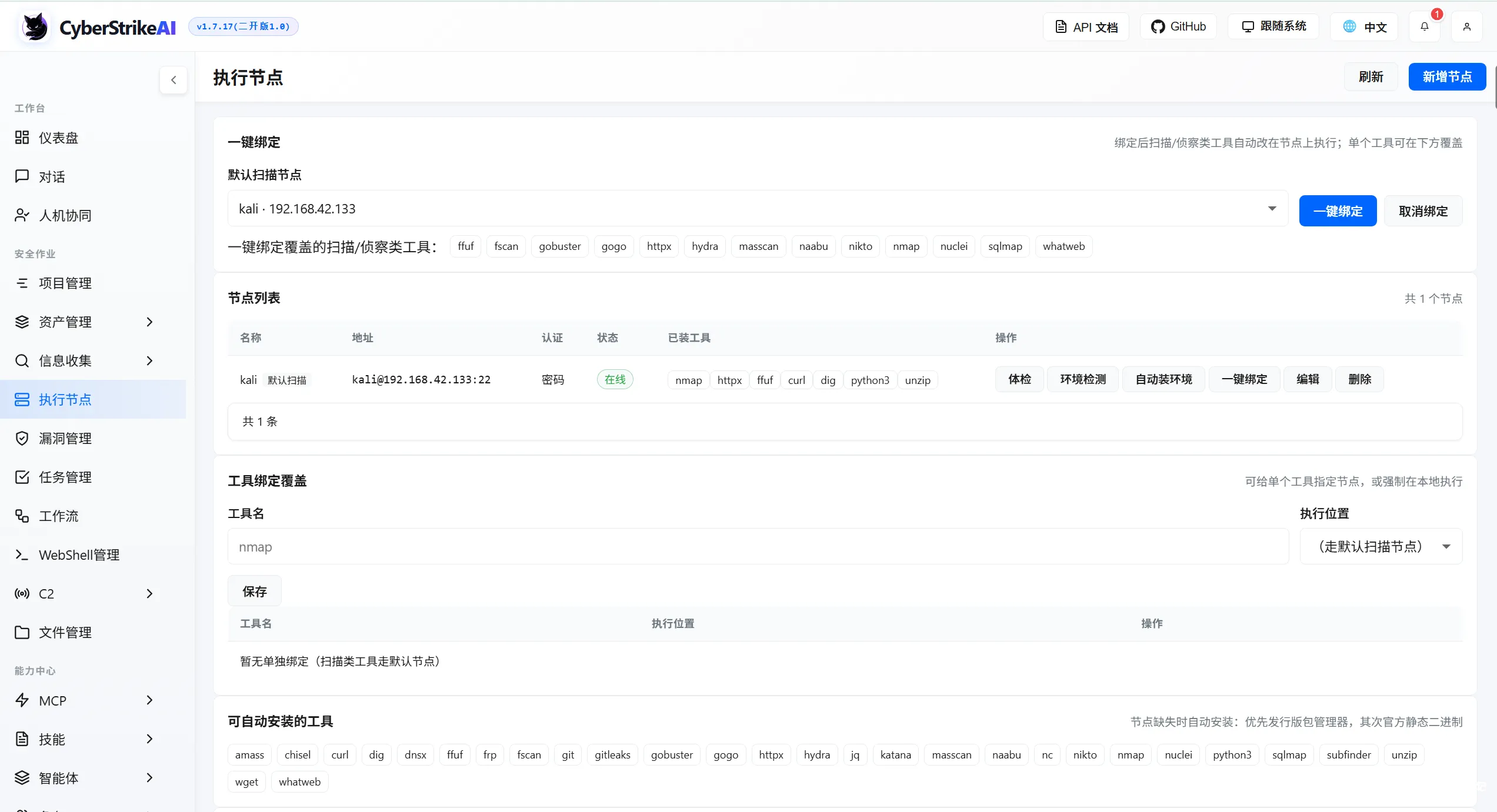This screenshot has height=812, width=1497.
Task: Open WebShell管理 in the sidebar
Action: (93, 555)
